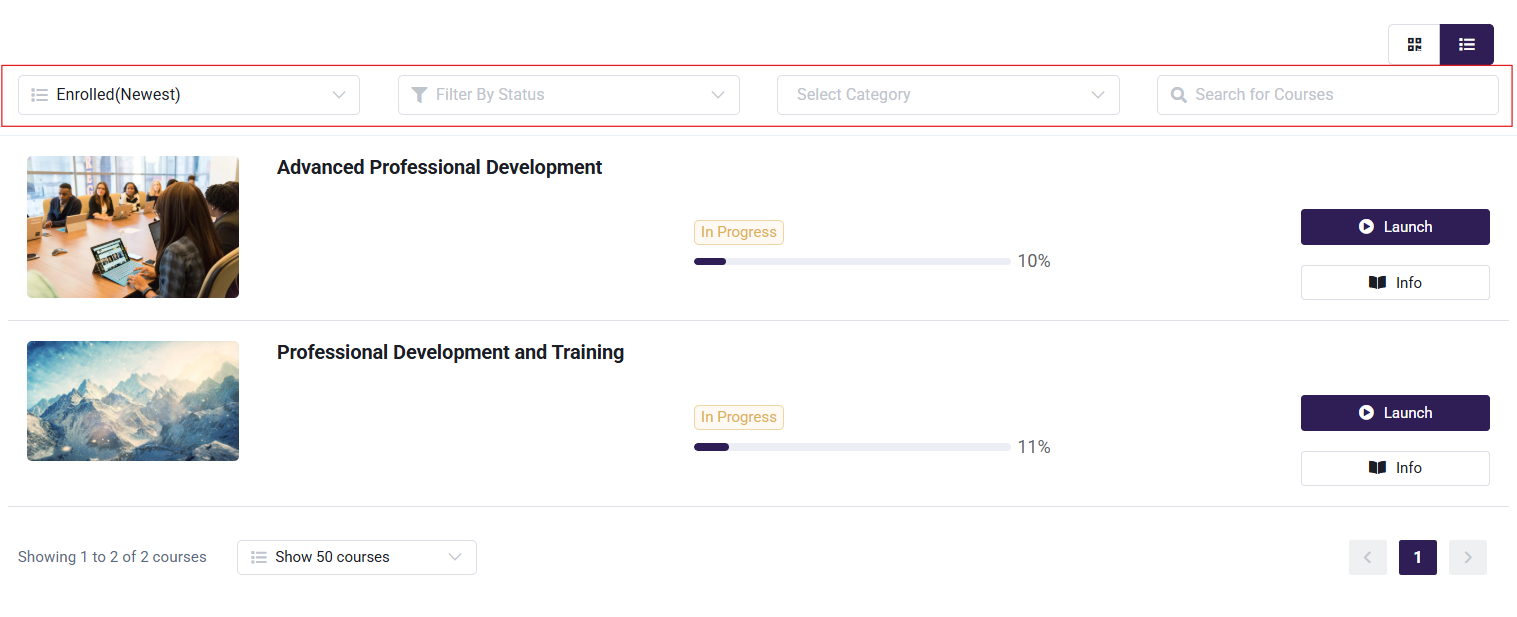Screen dimensions: 1517x617
Task: Switch to grid view icon
Action: click(1414, 45)
